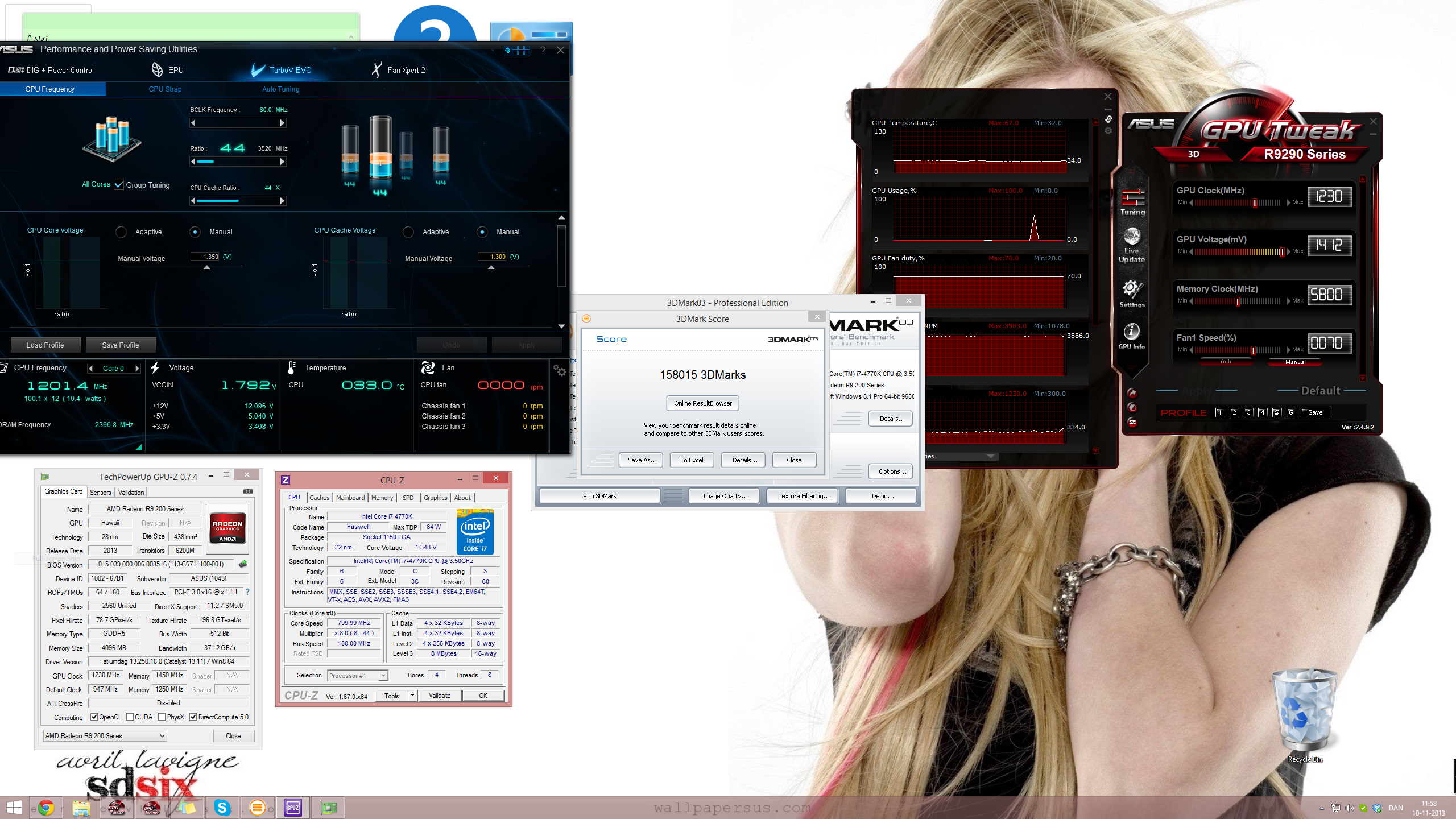Open File Explorer from taskbar
Viewport: 1456px width, 819px height.
coord(81,808)
